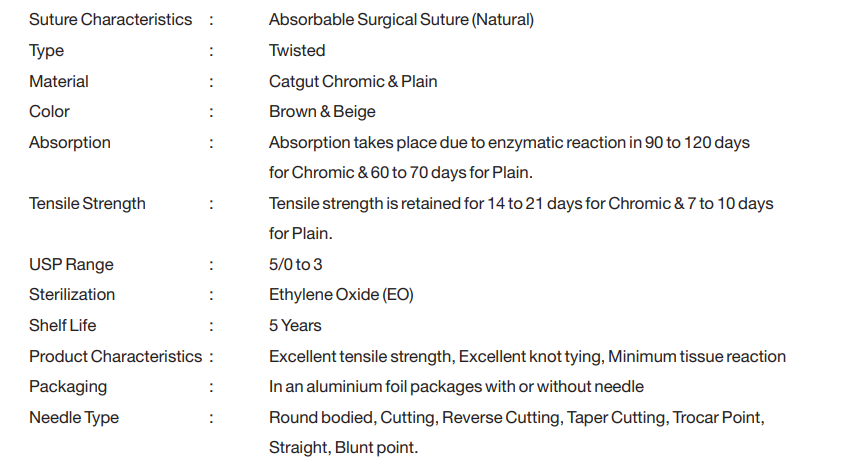The height and width of the screenshot is (468, 848).
Task: Click the 'Sterilization' label
Action: coord(72,295)
